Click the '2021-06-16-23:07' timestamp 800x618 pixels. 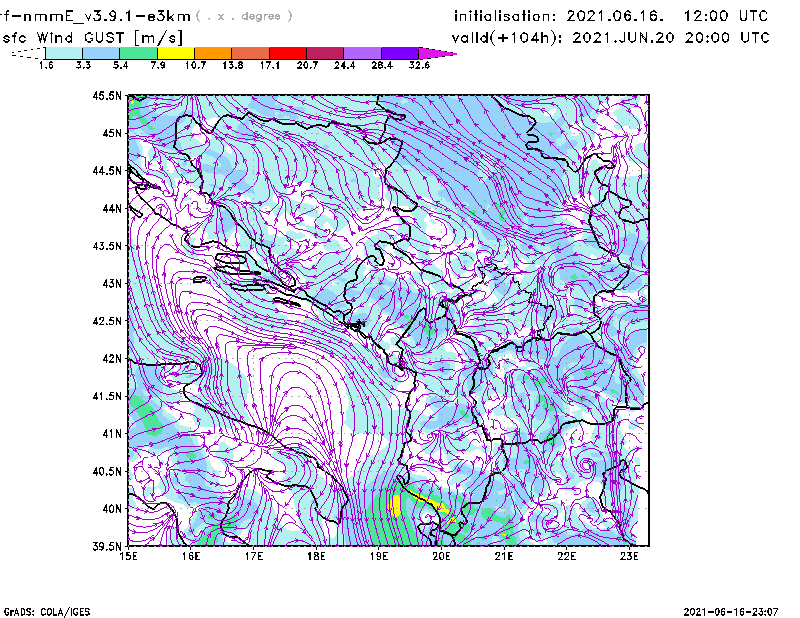point(731,612)
